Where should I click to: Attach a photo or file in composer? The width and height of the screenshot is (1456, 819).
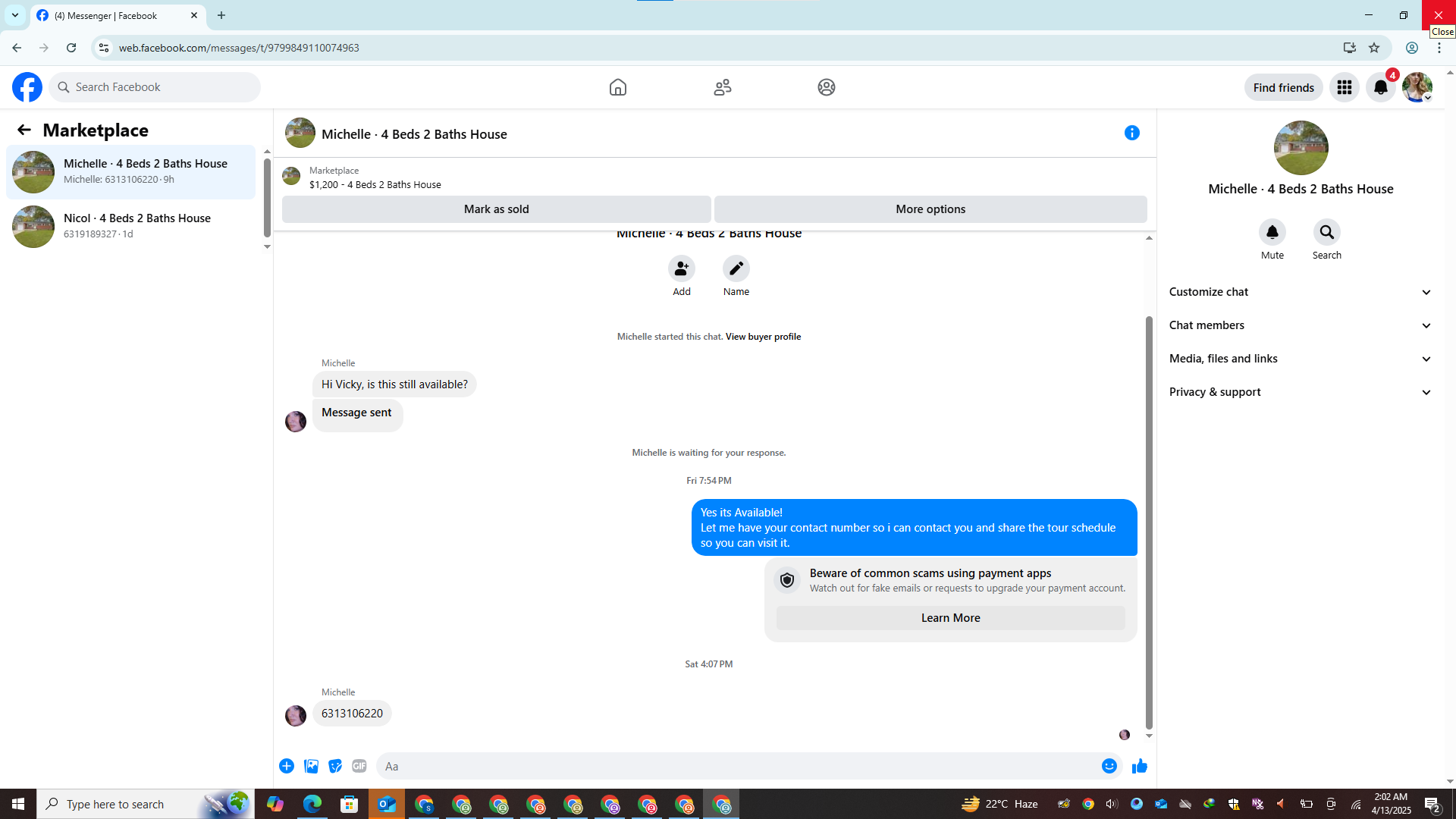[311, 766]
